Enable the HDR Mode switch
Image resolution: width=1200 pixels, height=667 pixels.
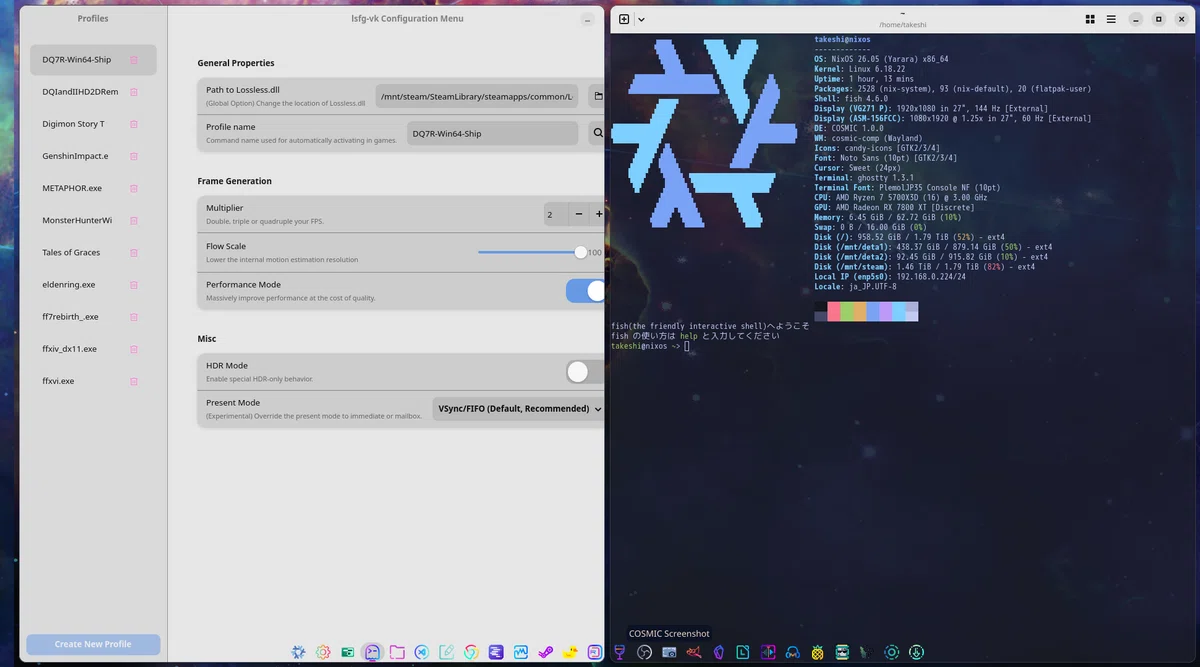coord(586,372)
